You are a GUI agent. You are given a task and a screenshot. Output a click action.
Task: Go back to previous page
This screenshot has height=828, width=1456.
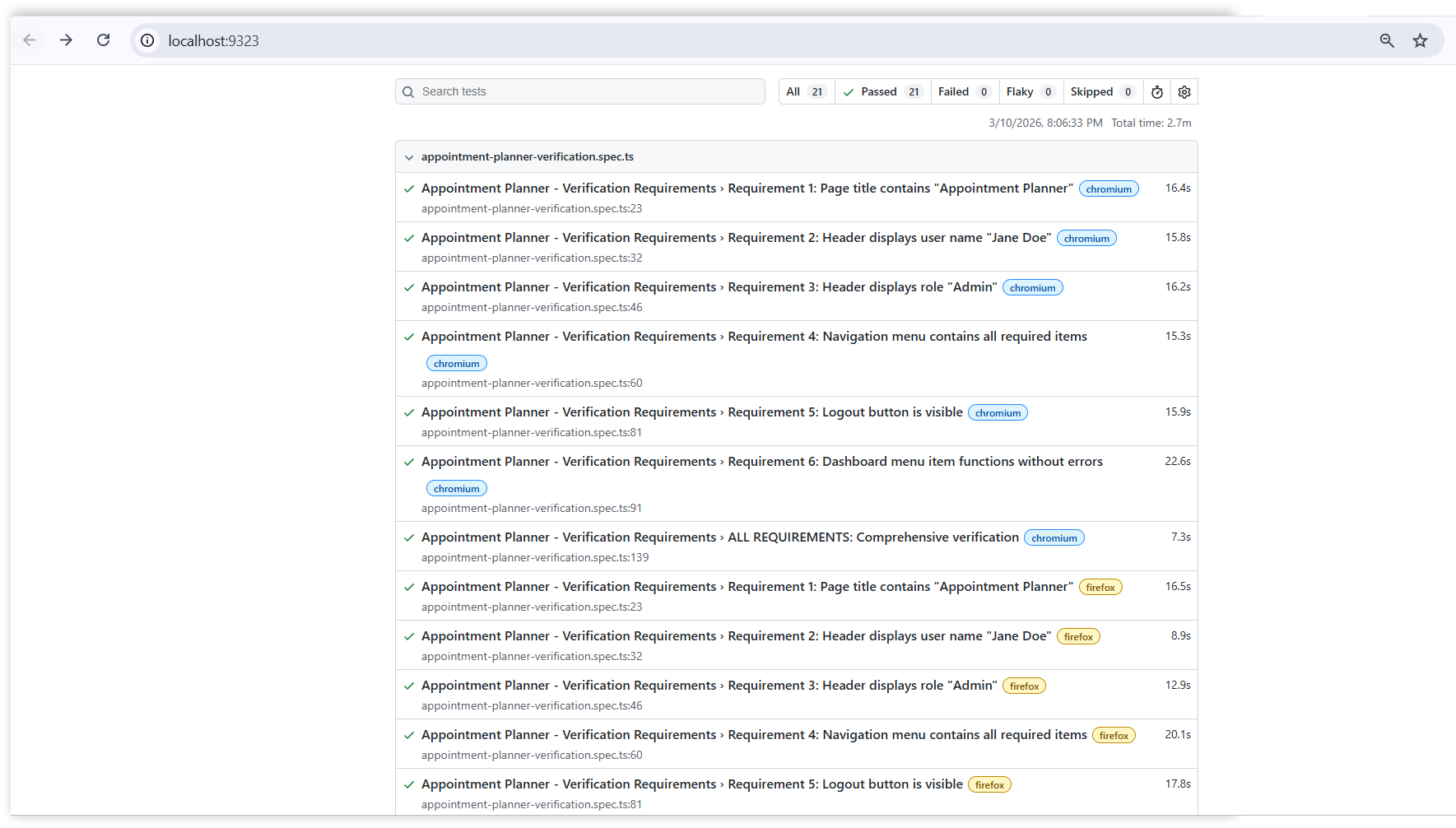[30, 40]
